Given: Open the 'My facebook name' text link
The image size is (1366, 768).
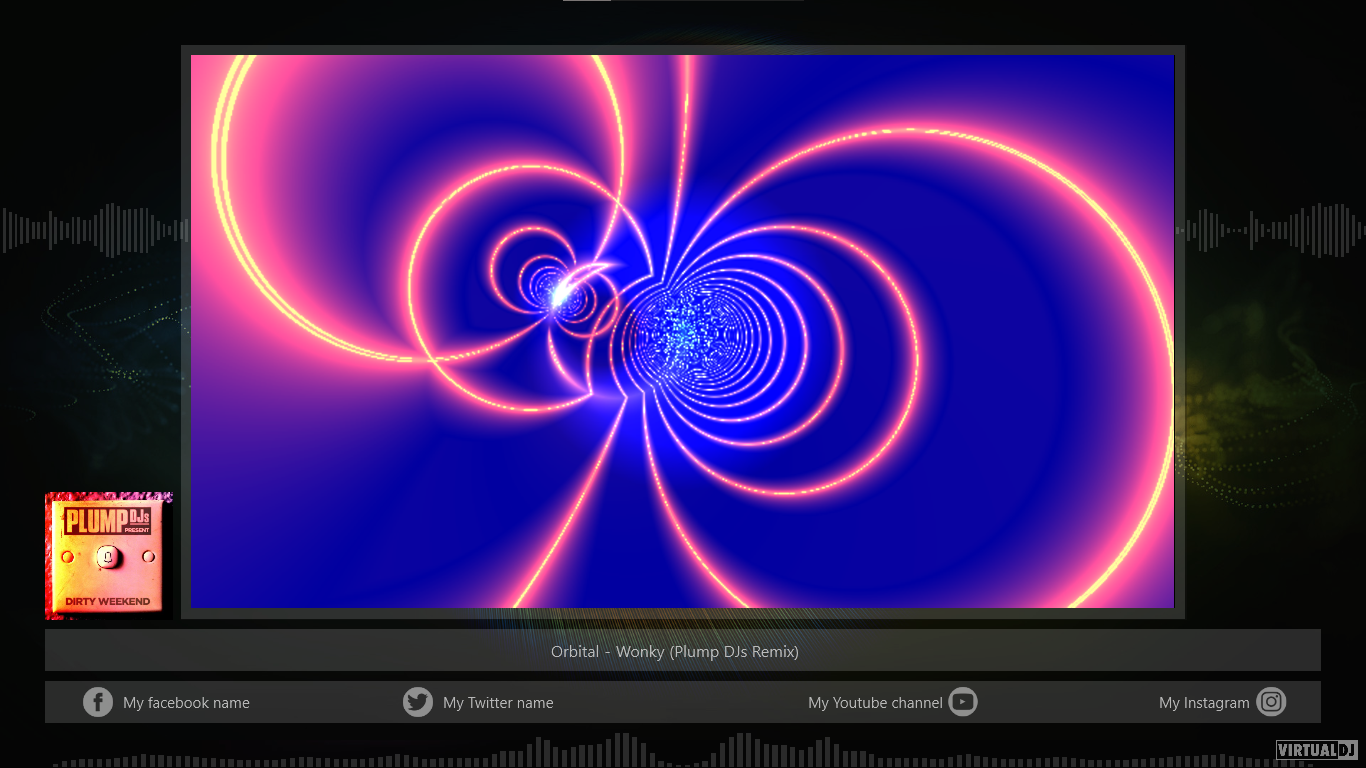Looking at the screenshot, I should [186, 703].
